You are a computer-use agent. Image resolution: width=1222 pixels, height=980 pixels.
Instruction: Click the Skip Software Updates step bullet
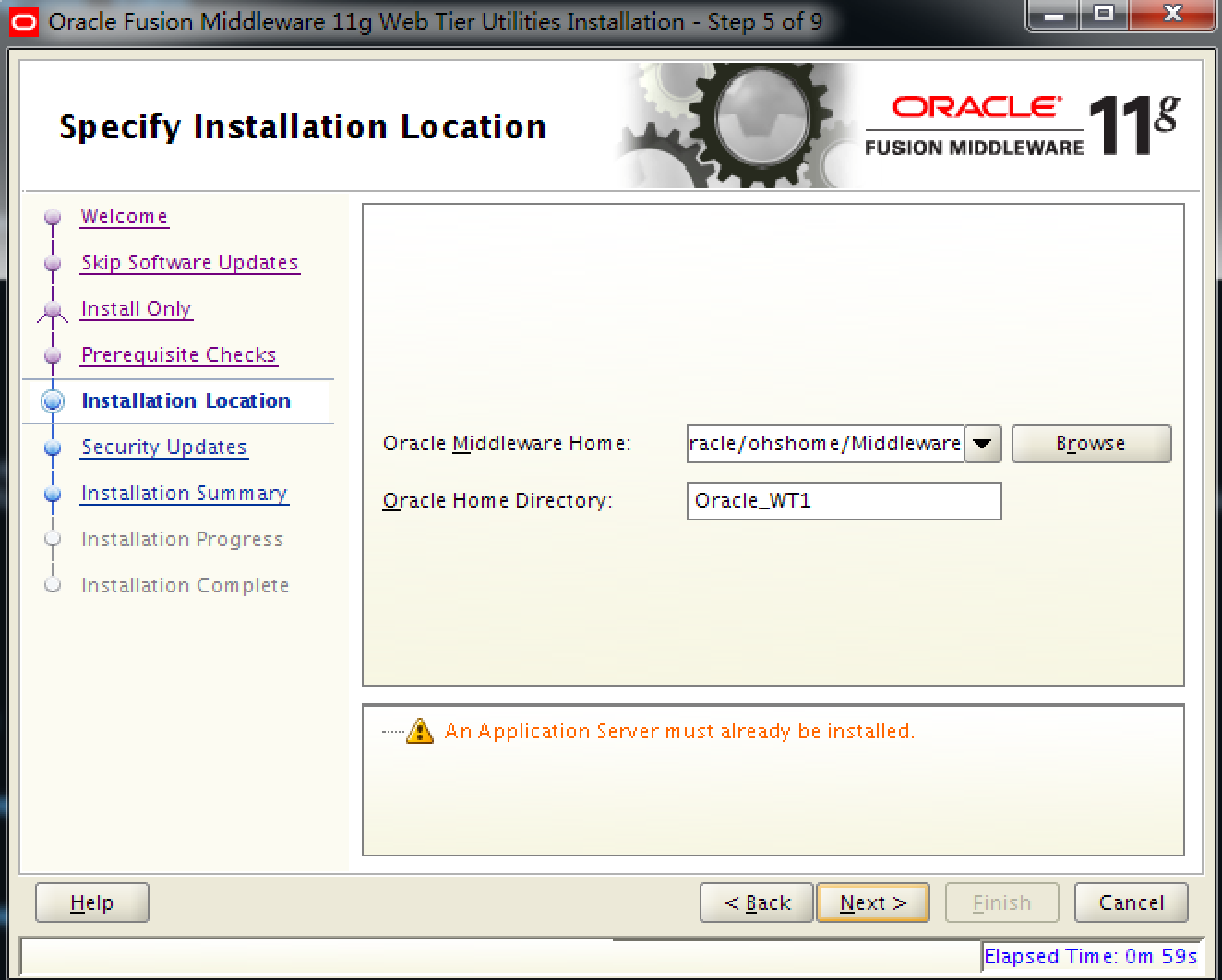(53, 263)
